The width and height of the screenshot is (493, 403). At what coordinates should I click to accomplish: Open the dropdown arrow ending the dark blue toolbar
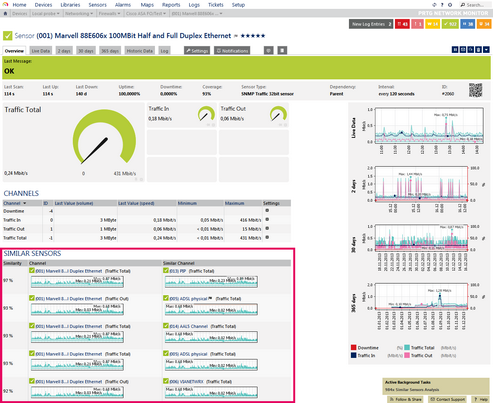pos(486,50)
